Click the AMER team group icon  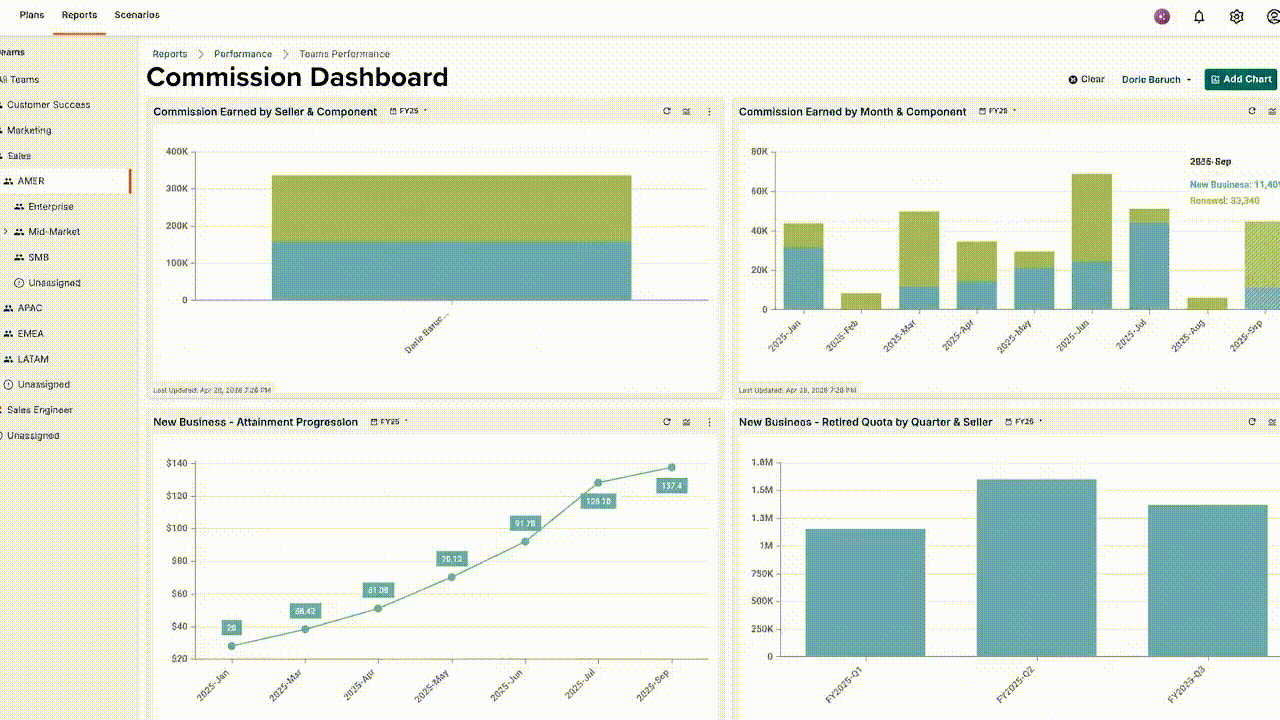[8, 181]
